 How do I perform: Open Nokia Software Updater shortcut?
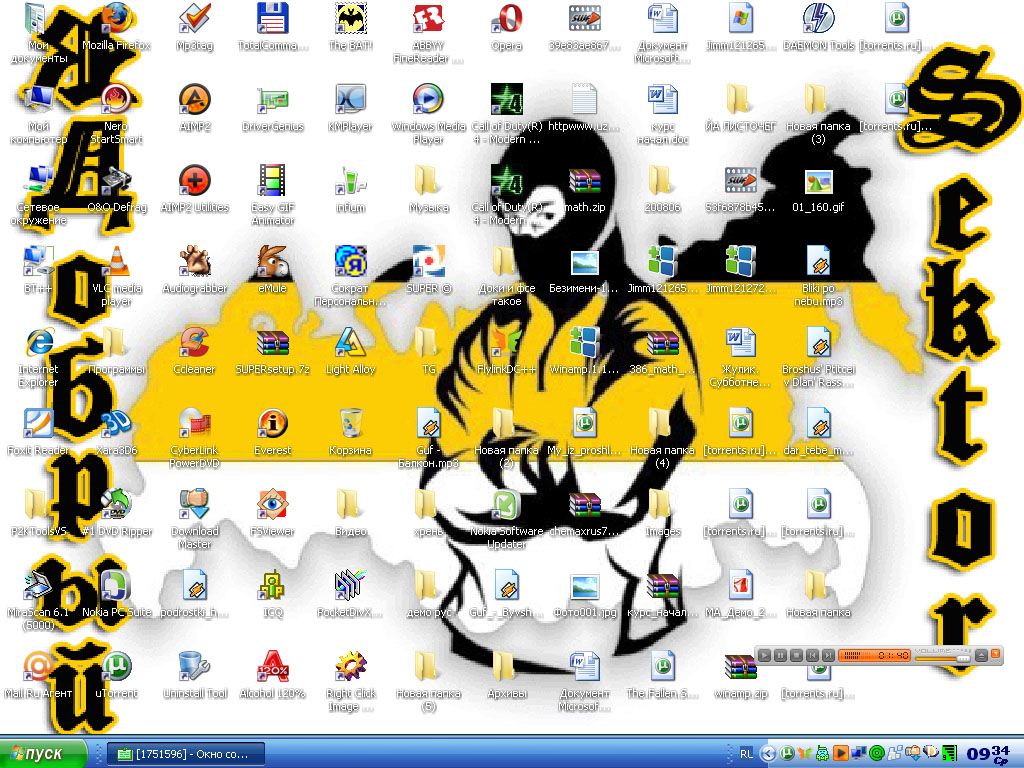pyautogui.click(x=507, y=519)
